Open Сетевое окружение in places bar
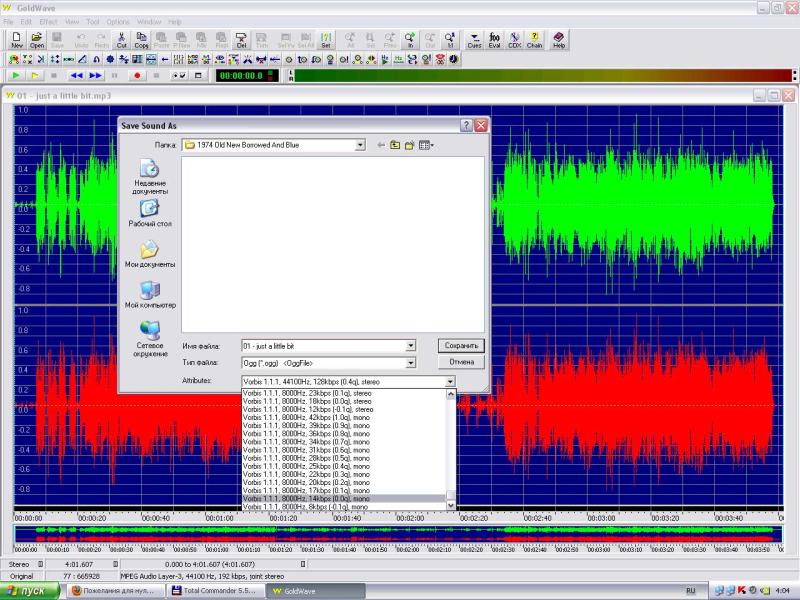This screenshot has width=800, height=600. 150,339
